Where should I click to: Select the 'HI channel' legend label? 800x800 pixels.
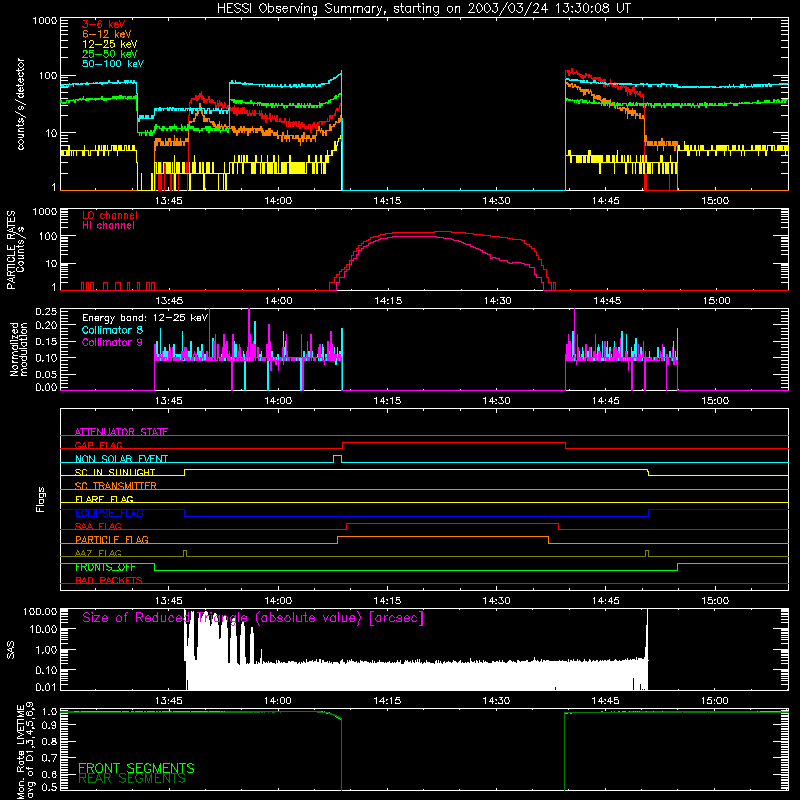click(108, 226)
